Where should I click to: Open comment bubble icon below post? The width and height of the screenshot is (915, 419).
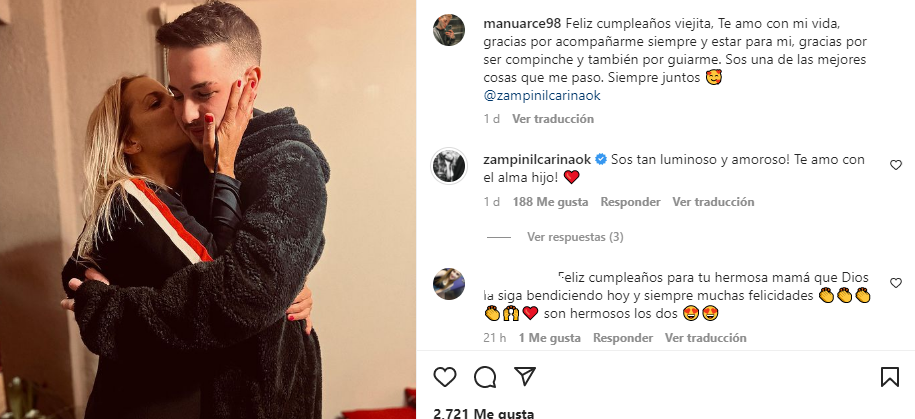[x=485, y=377]
